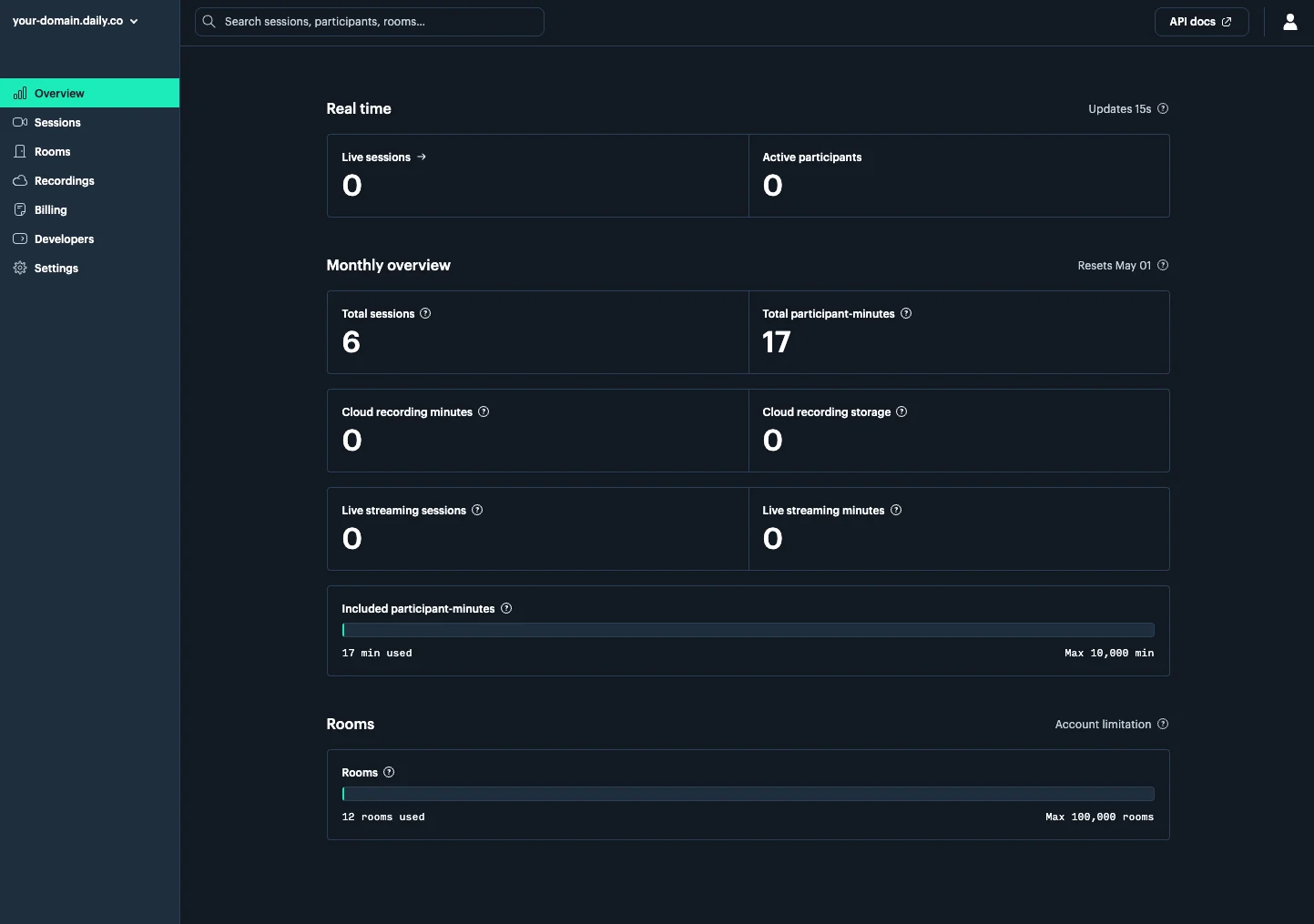Image resolution: width=1314 pixels, height=924 pixels.
Task: Click the Active participants label
Action: (812, 157)
